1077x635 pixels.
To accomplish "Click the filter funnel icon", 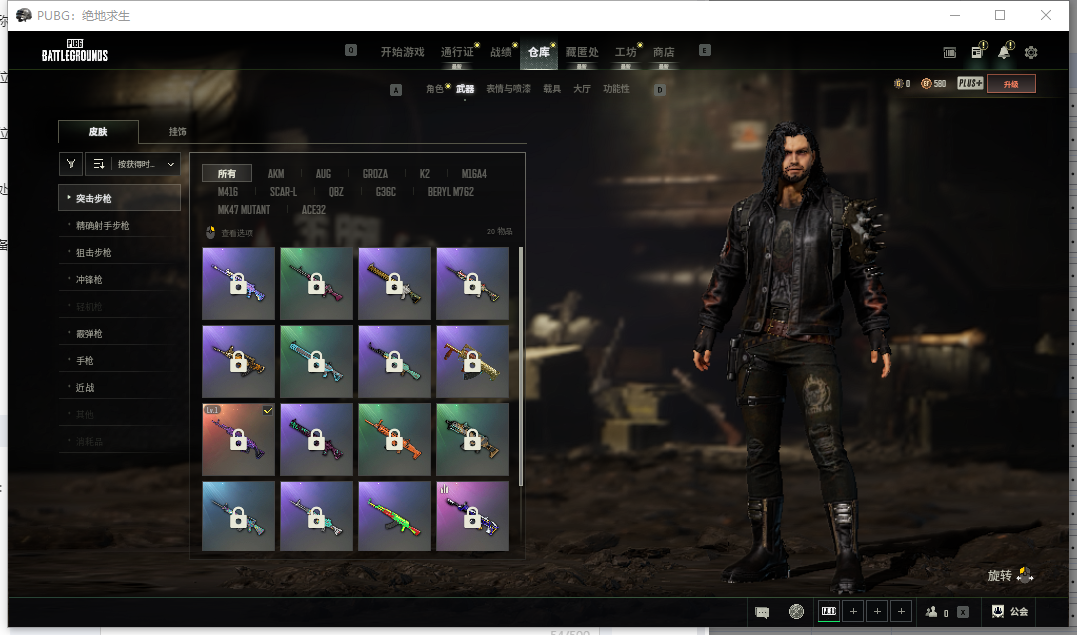I will [x=70, y=163].
